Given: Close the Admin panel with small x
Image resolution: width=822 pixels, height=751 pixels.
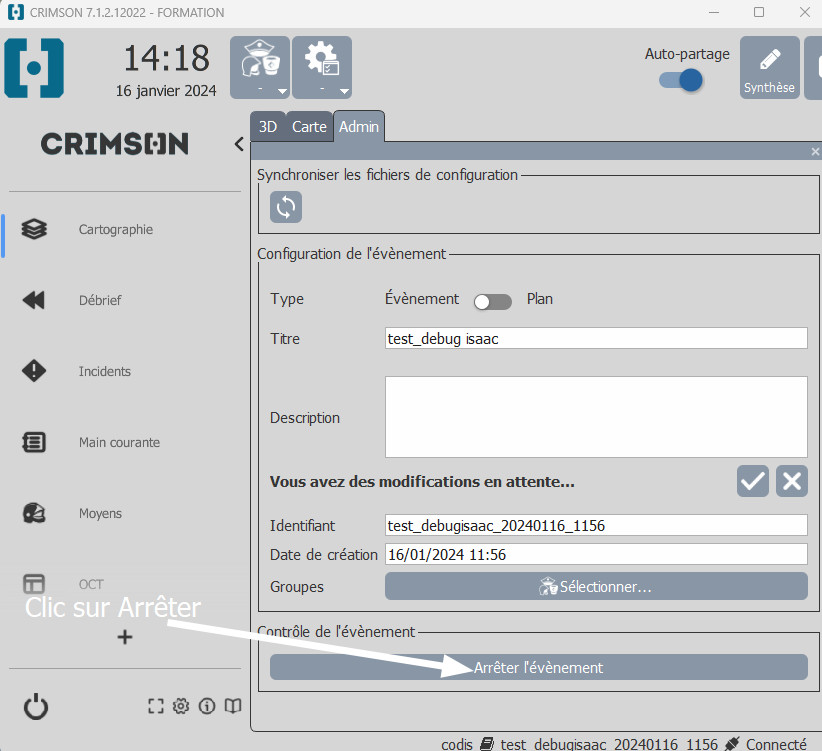Looking at the screenshot, I should (x=815, y=151).
